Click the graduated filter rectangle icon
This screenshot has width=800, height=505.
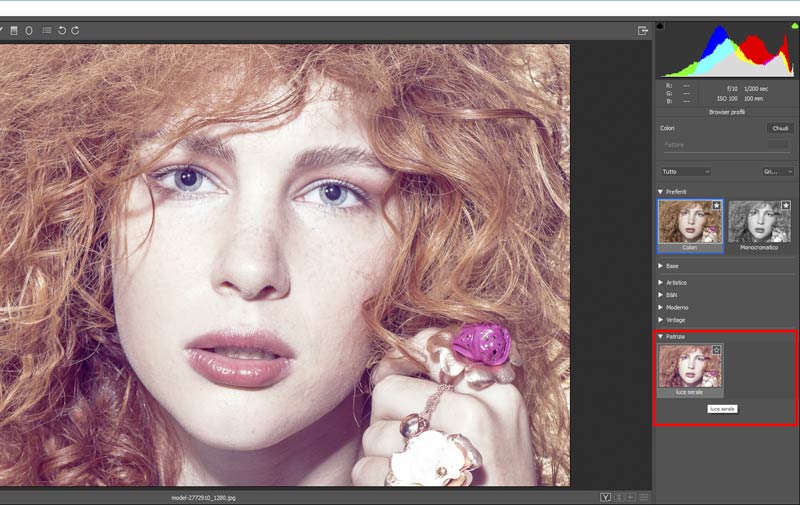(14, 31)
